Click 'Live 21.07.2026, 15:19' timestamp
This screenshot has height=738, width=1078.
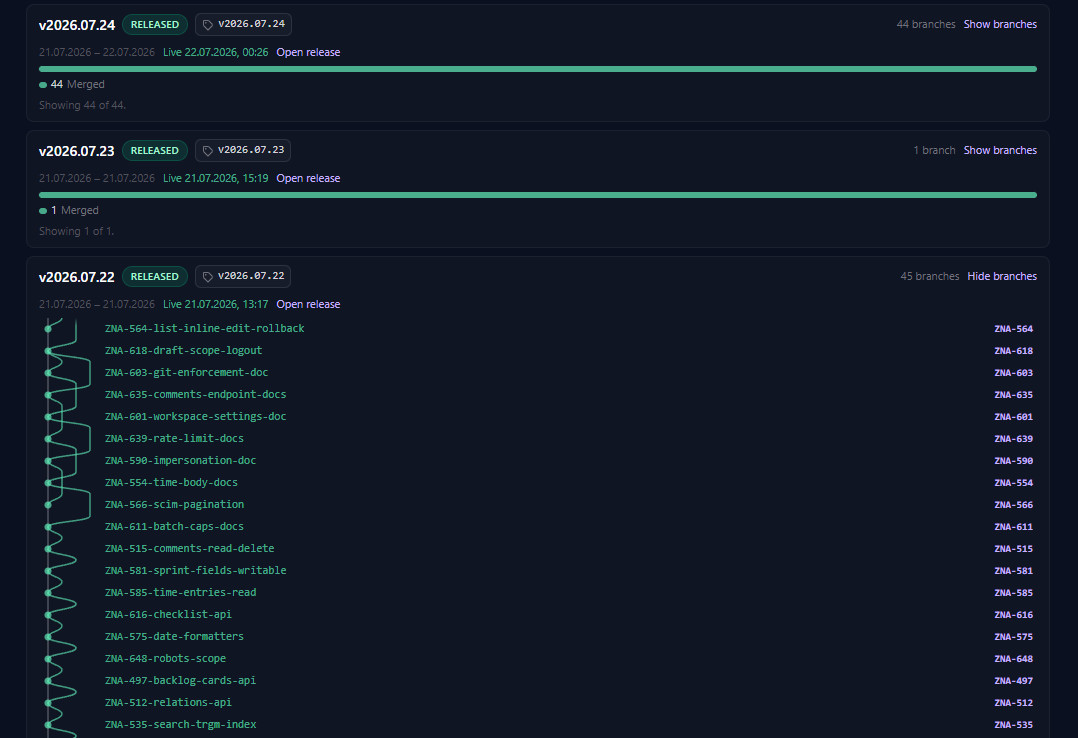click(x=215, y=178)
